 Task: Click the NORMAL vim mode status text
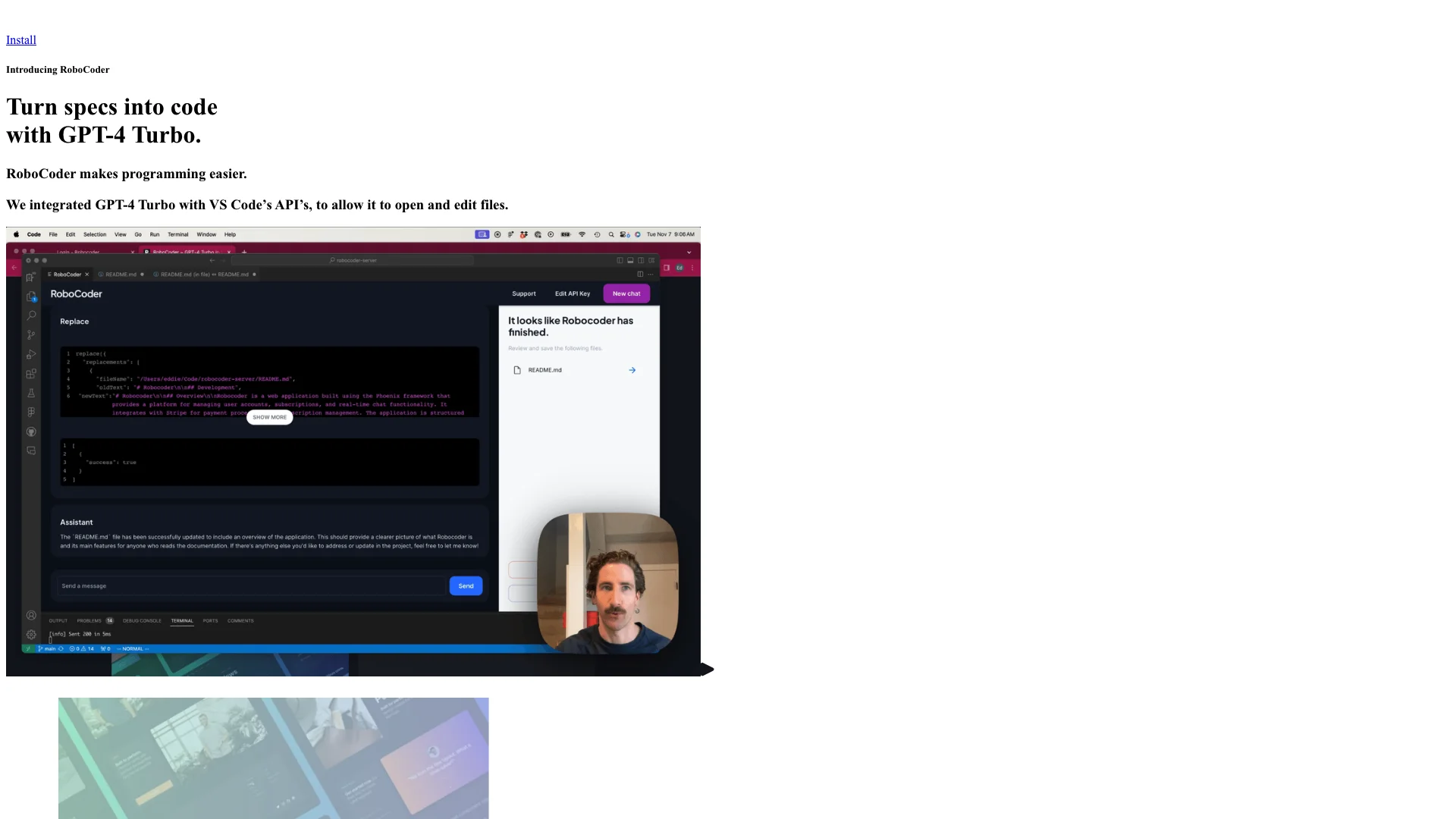(134, 649)
